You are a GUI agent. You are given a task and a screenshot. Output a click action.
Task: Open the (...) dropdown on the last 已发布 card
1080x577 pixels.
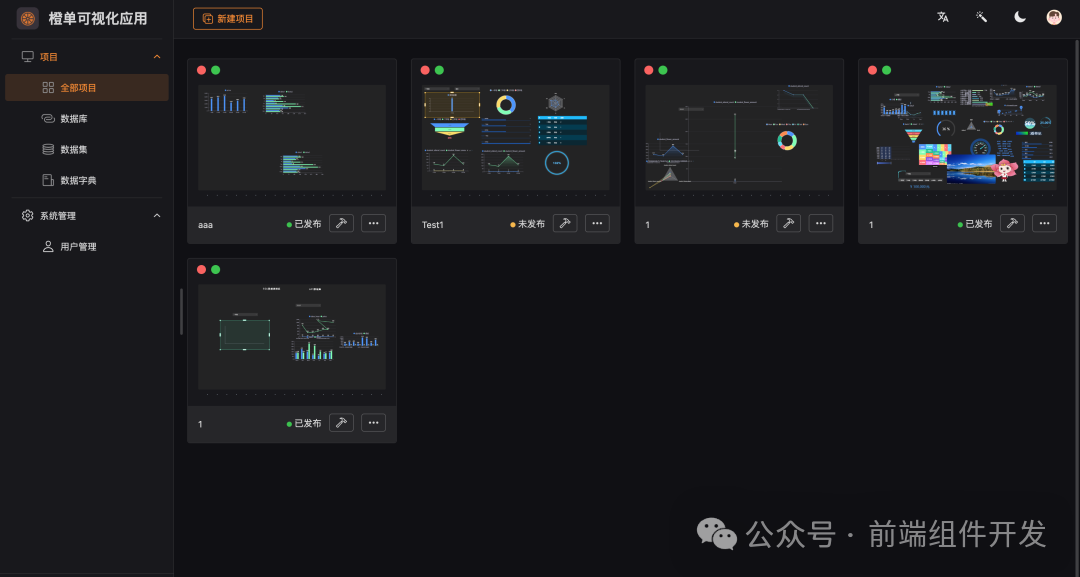click(1044, 224)
